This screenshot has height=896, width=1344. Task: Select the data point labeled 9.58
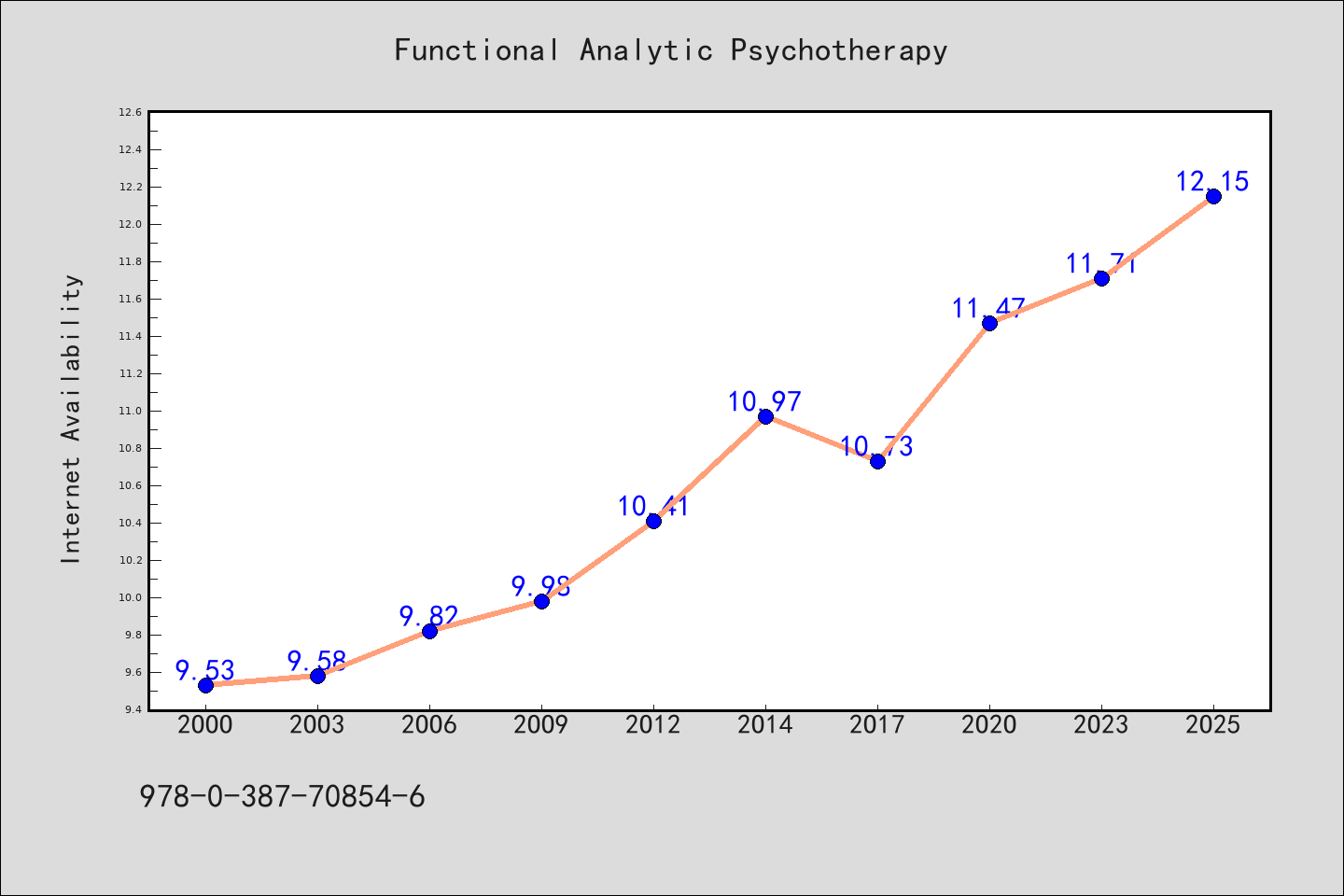(x=317, y=676)
